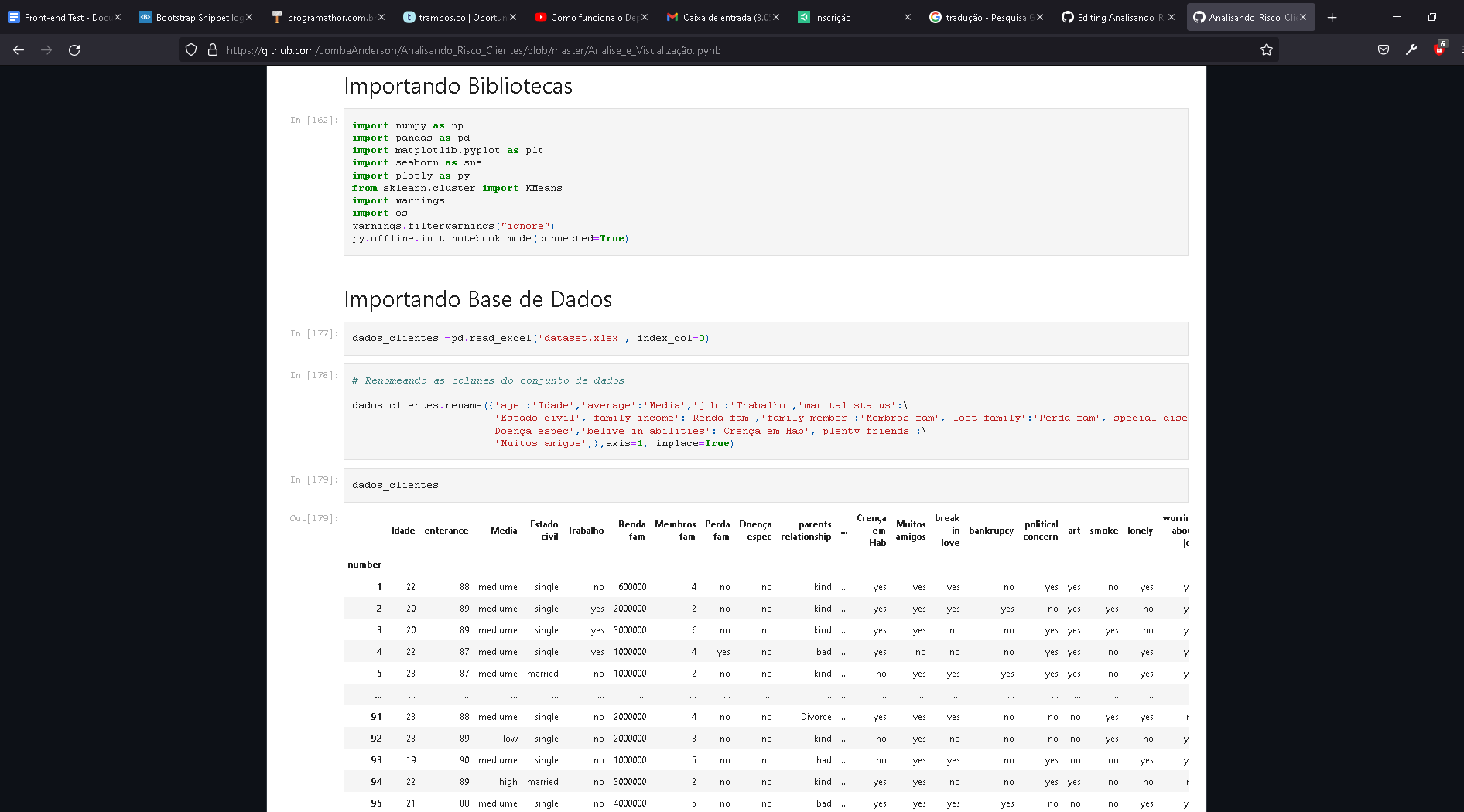Click the GitHub URL address bar
The image size is (1464, 812).
click(x=727, y=50)
